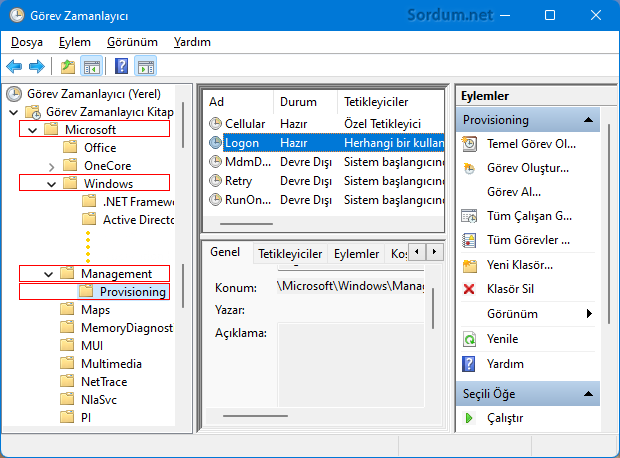Click the Çalıştır action link

point(505,418)
